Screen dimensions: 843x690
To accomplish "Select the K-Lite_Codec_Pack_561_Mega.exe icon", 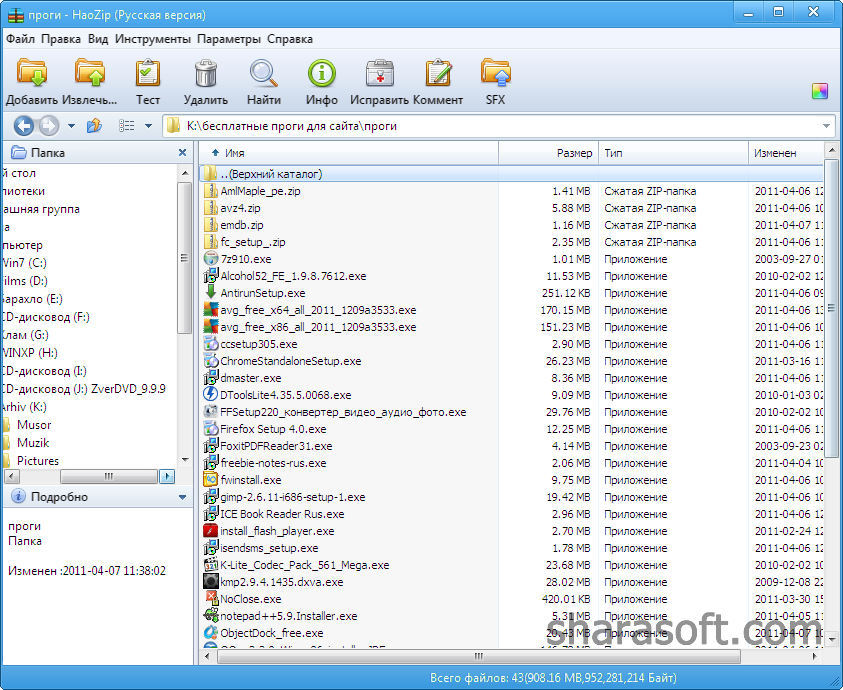I will [211, 565].
